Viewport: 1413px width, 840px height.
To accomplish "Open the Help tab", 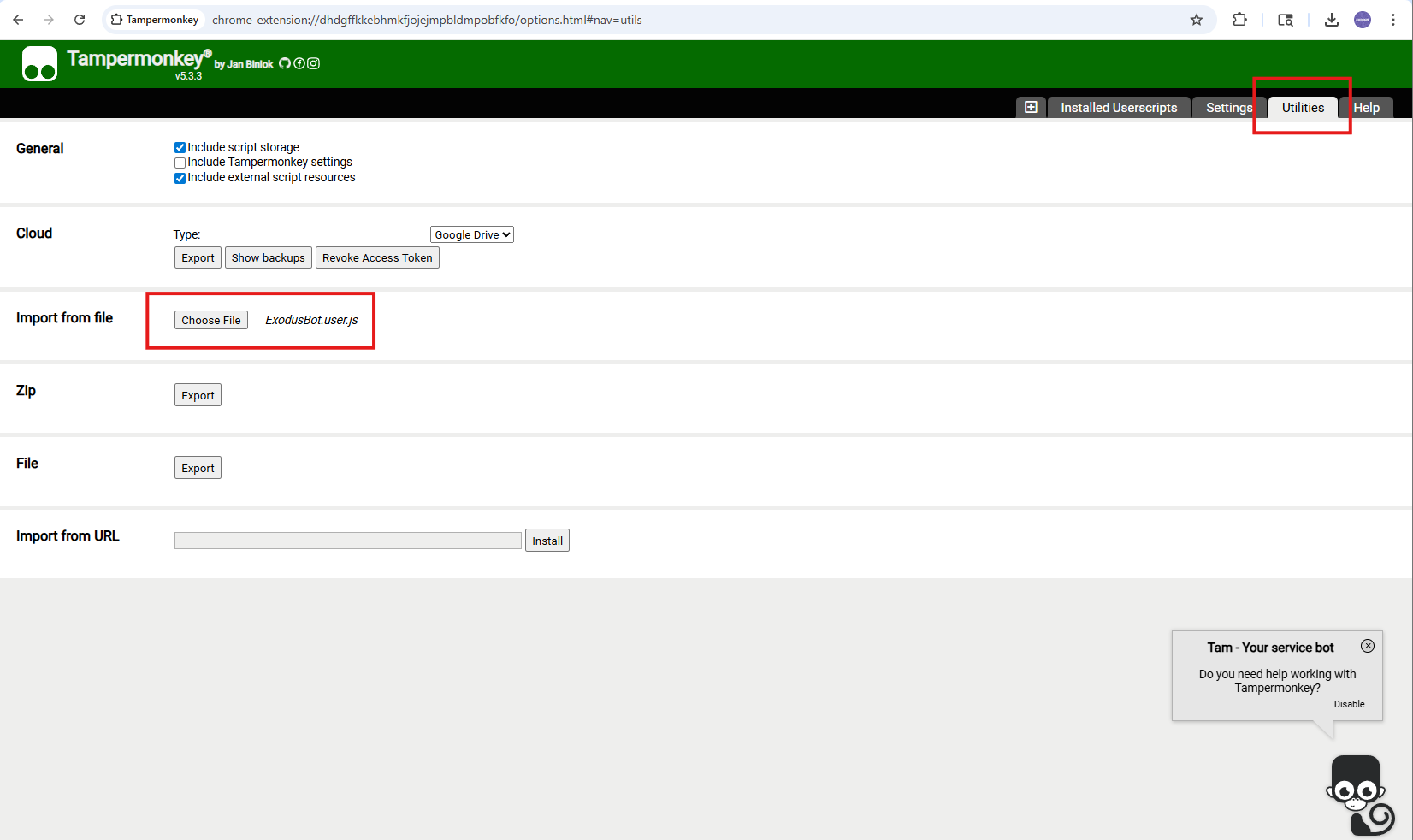I will point(1366,107).
